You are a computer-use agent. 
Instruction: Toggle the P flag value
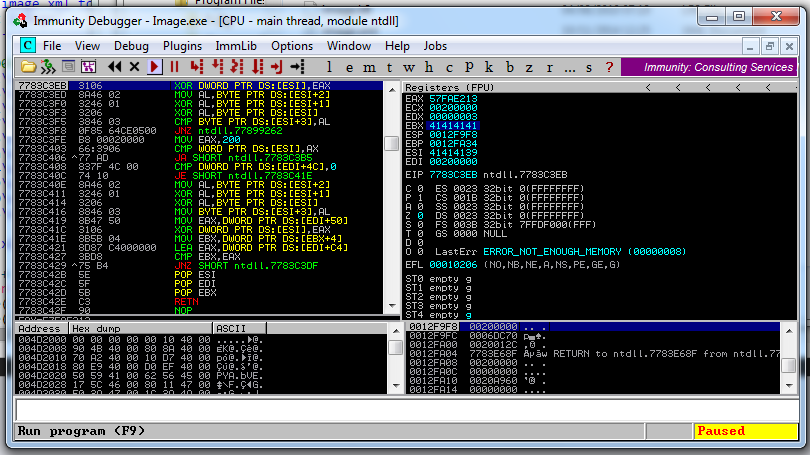420,198
